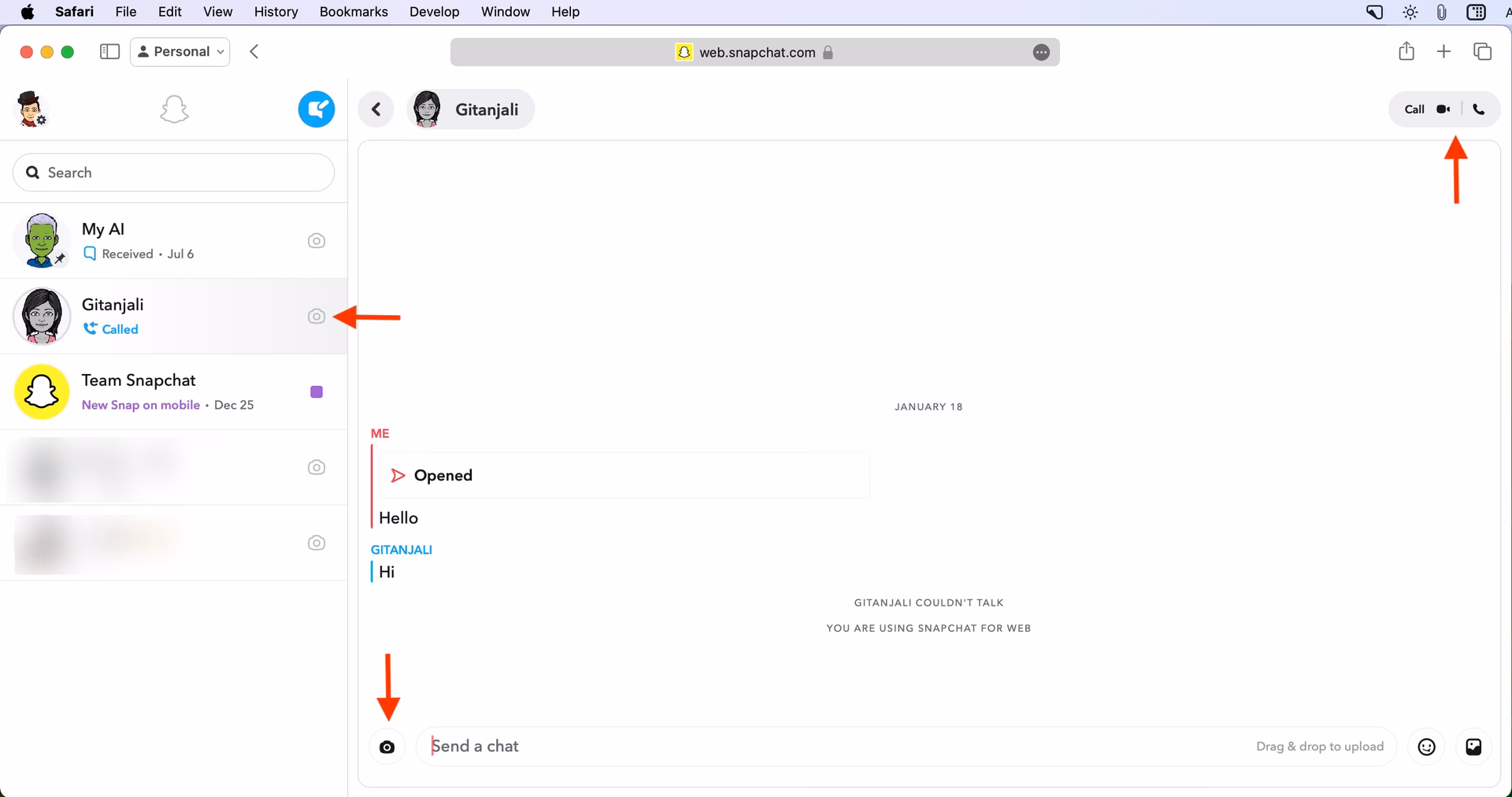Open the emoji picker in the chat bar
This screenshot has width=1512, height=797.
pyautogui.click(x=1426, y=746)
